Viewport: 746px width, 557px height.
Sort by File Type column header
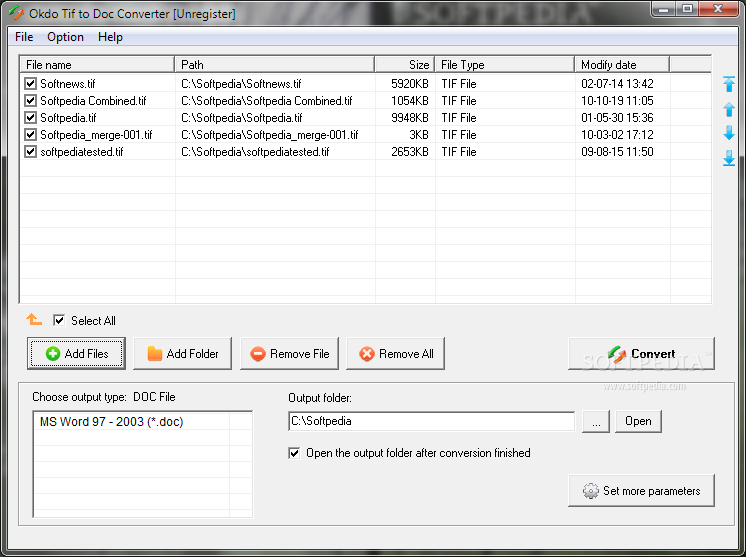pyautogui.click(x=504, y=65)
